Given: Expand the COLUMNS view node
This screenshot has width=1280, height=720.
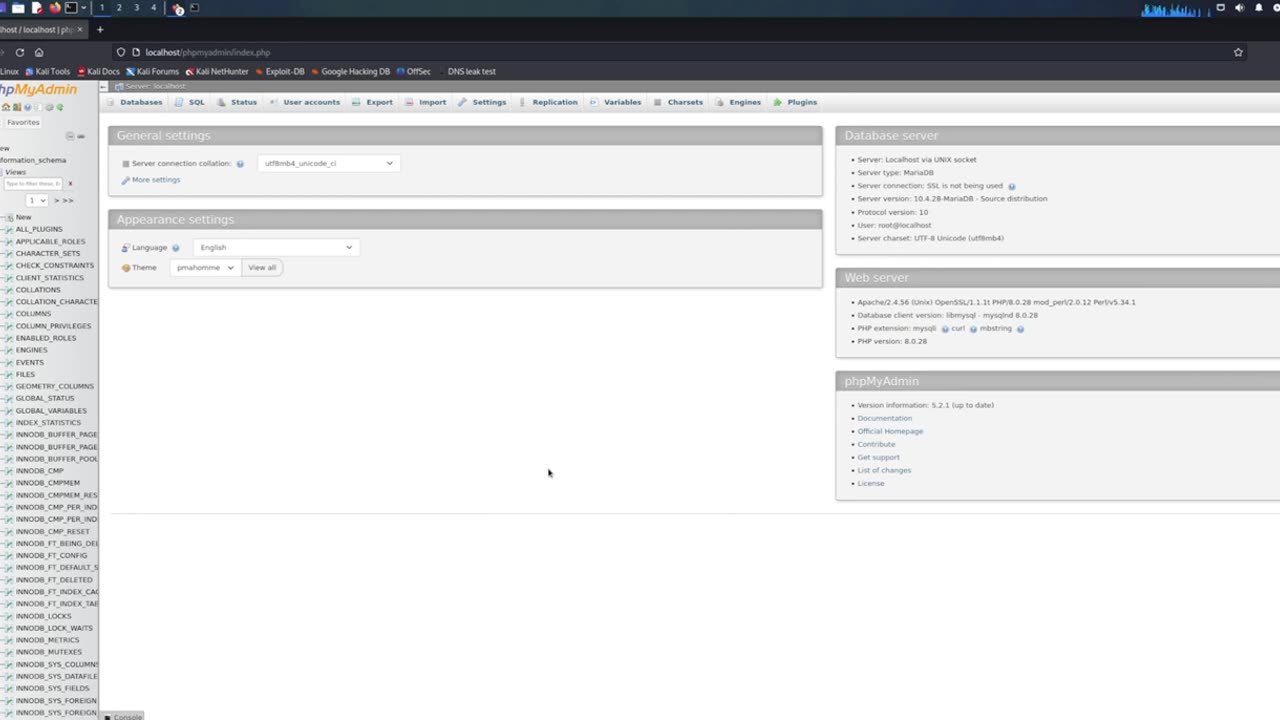Looking at the screenshot, I should pyautogui.click(x=7, y=314).
